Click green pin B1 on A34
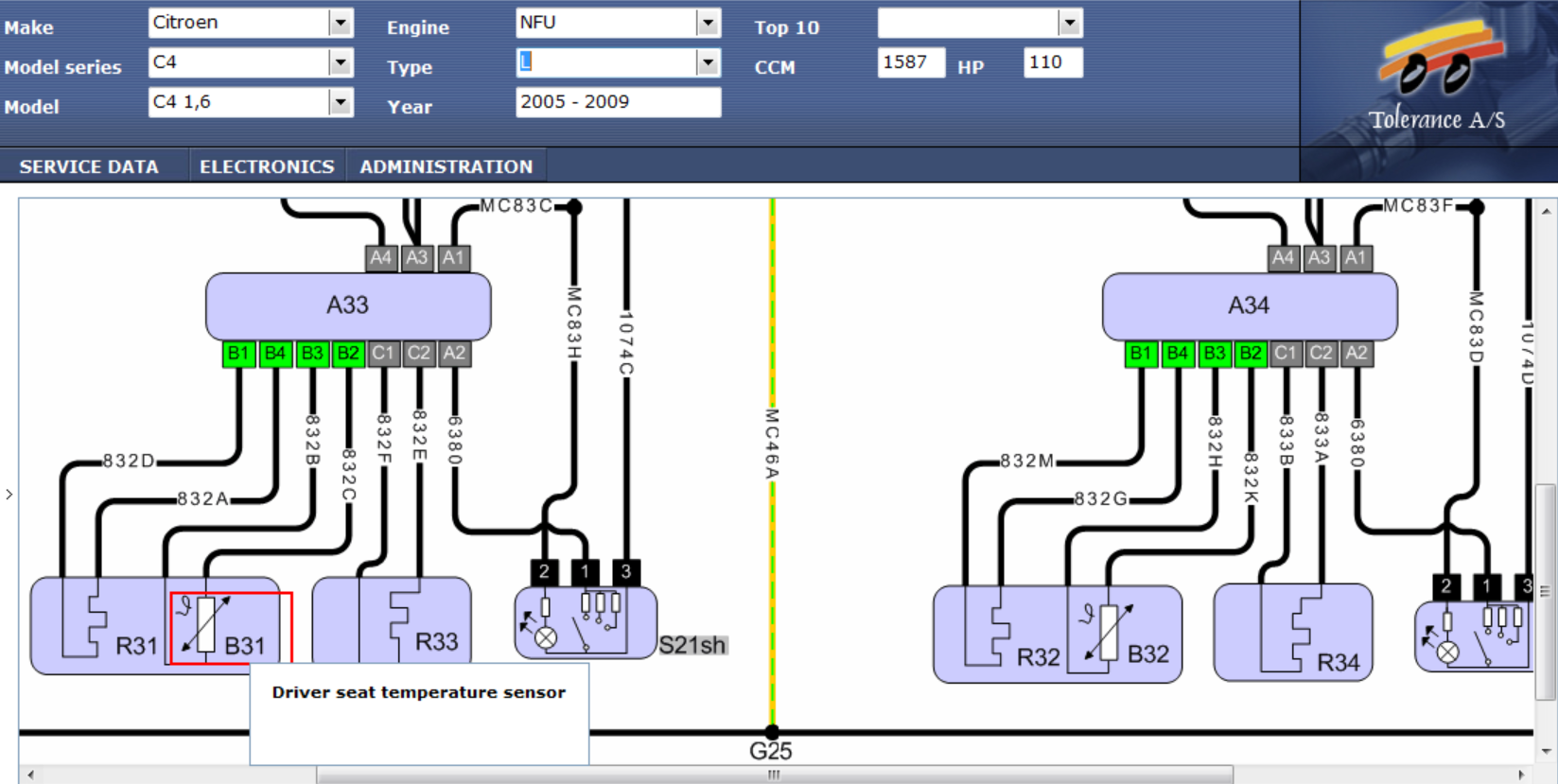Image resolution: width=1558 pixels, height=784 pixels. click(1141, 354)
